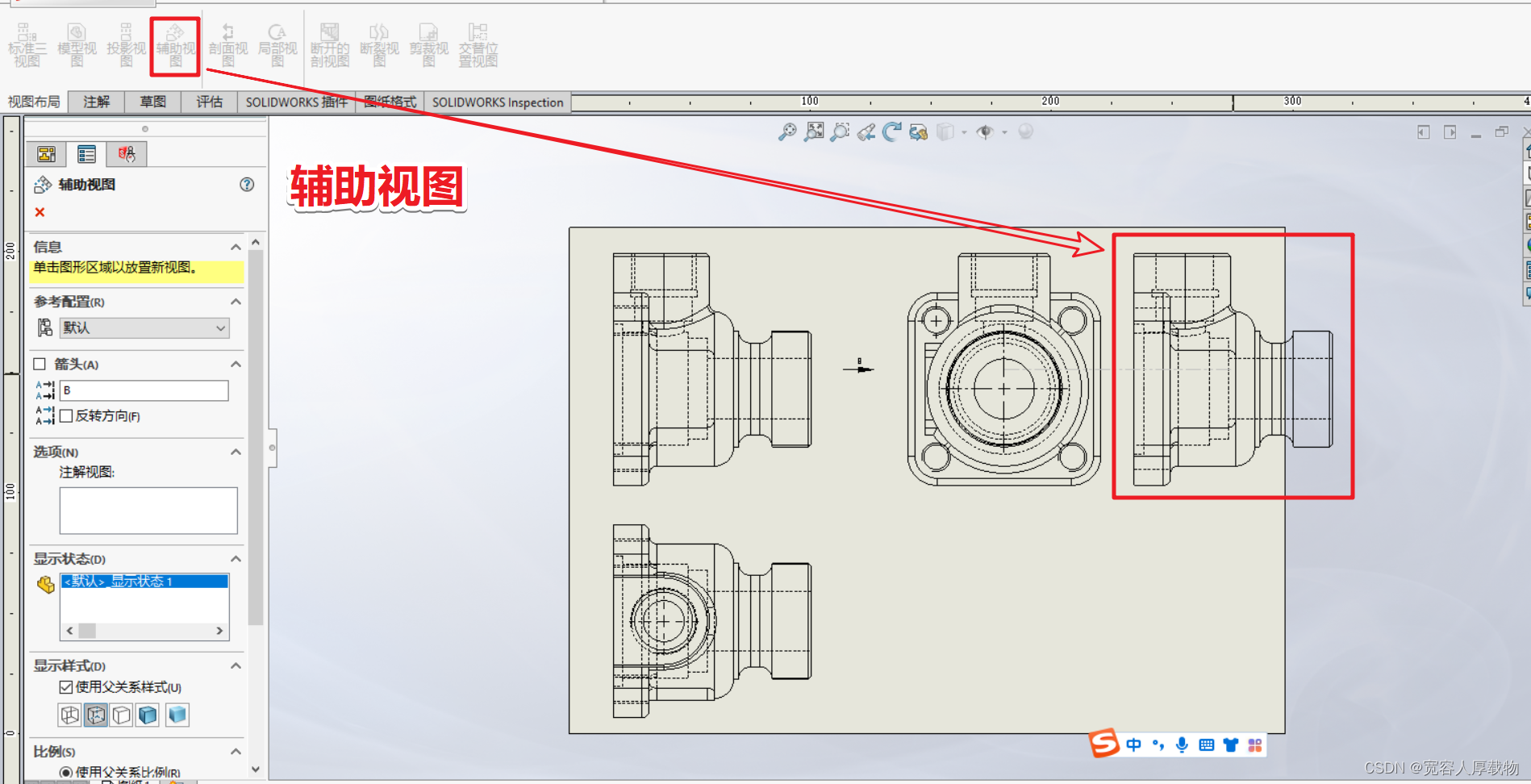
Task: Switch to the SOLIDWORKS 插件 tab
Action: click(296, 102)
